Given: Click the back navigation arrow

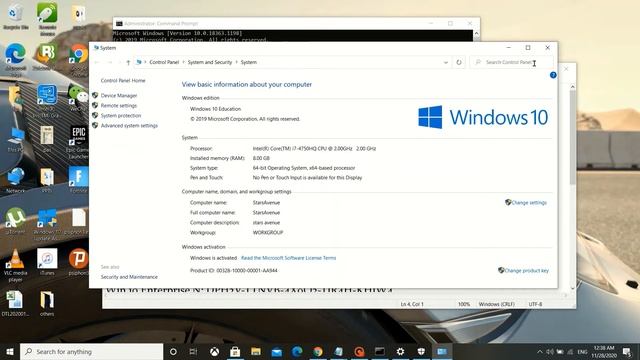Looking at the screenshot, I should coord(97,62).
